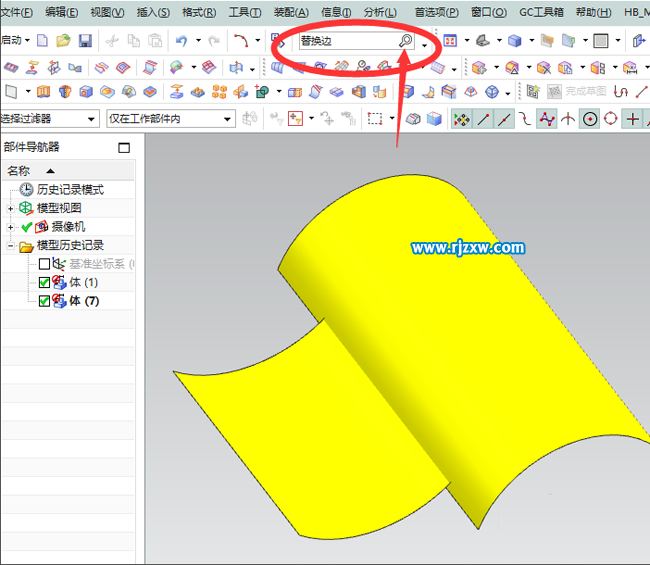Uncheck the 体 (1) body checkbox

(x=44, y=283)
